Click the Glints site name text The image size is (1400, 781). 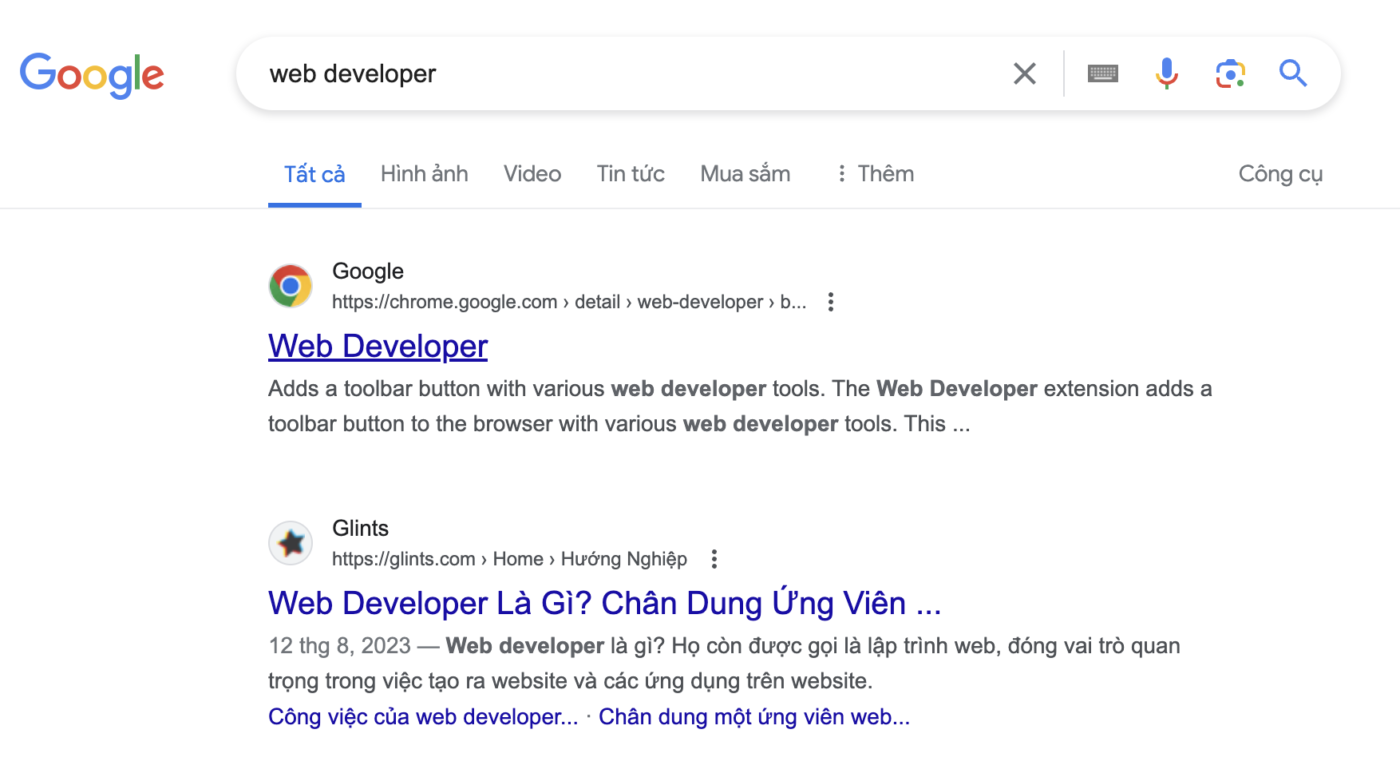pos(360,528)
